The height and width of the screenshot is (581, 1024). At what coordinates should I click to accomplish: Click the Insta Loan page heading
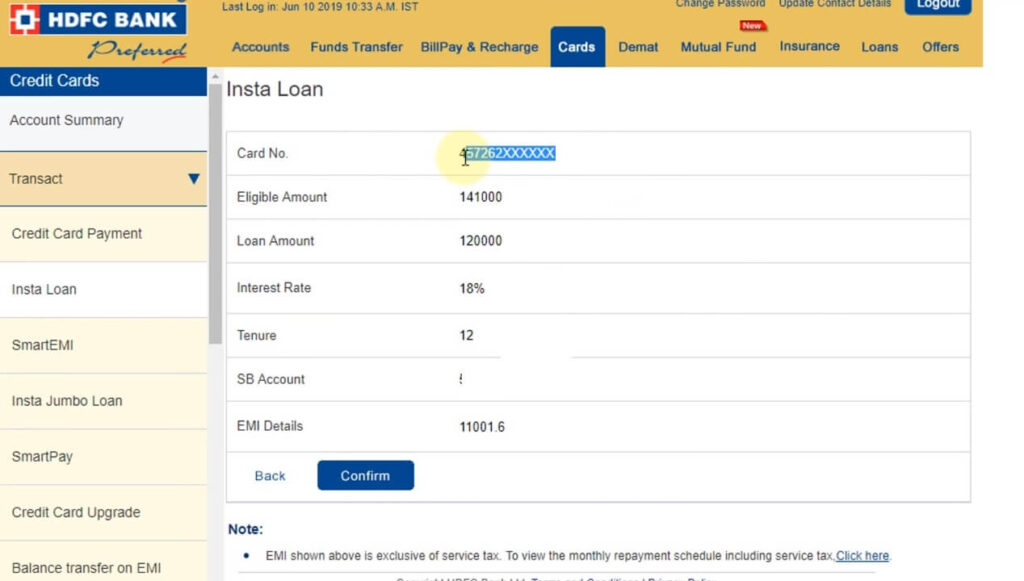[x=274, y=89]
